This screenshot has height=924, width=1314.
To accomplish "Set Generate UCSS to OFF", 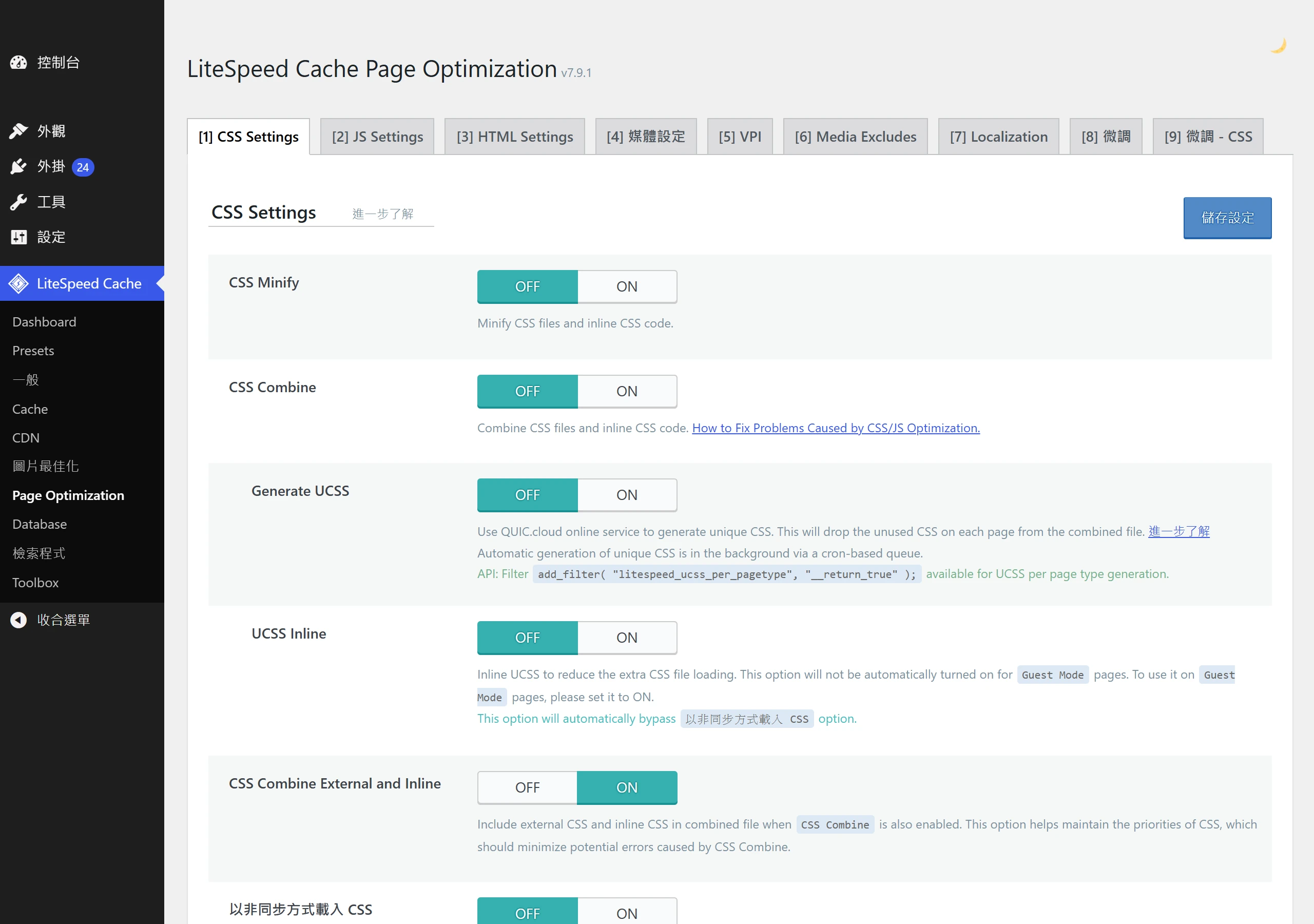I will pos(527,495).
